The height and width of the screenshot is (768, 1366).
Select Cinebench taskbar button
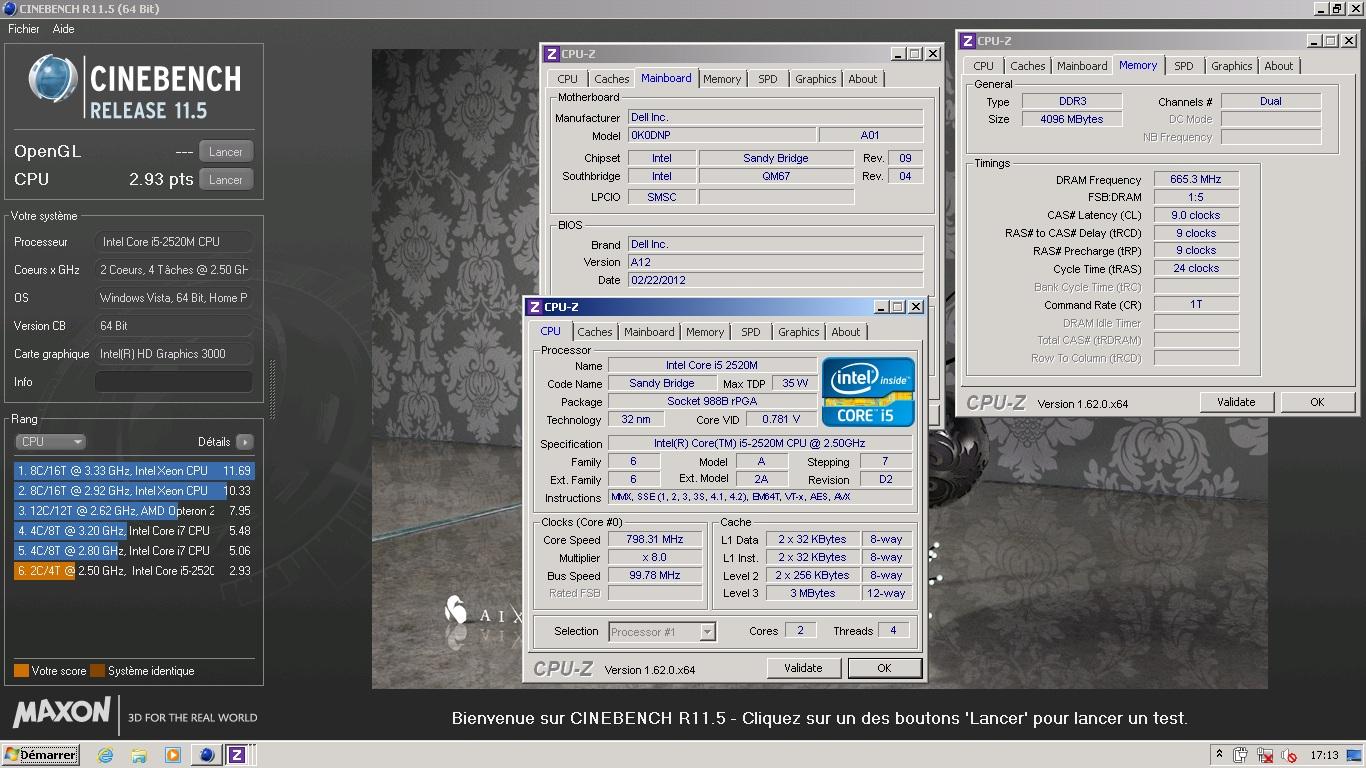click(x=207, y=755)
